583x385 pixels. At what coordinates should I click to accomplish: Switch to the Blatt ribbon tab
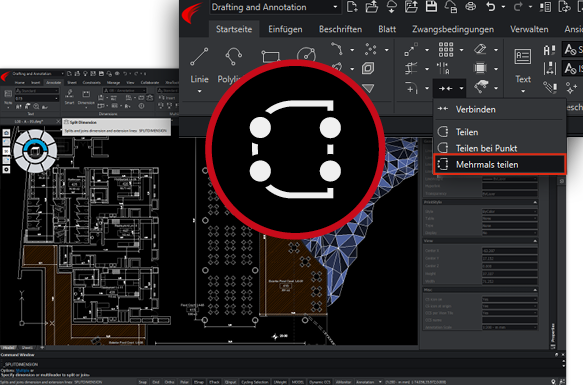[387, 29]
